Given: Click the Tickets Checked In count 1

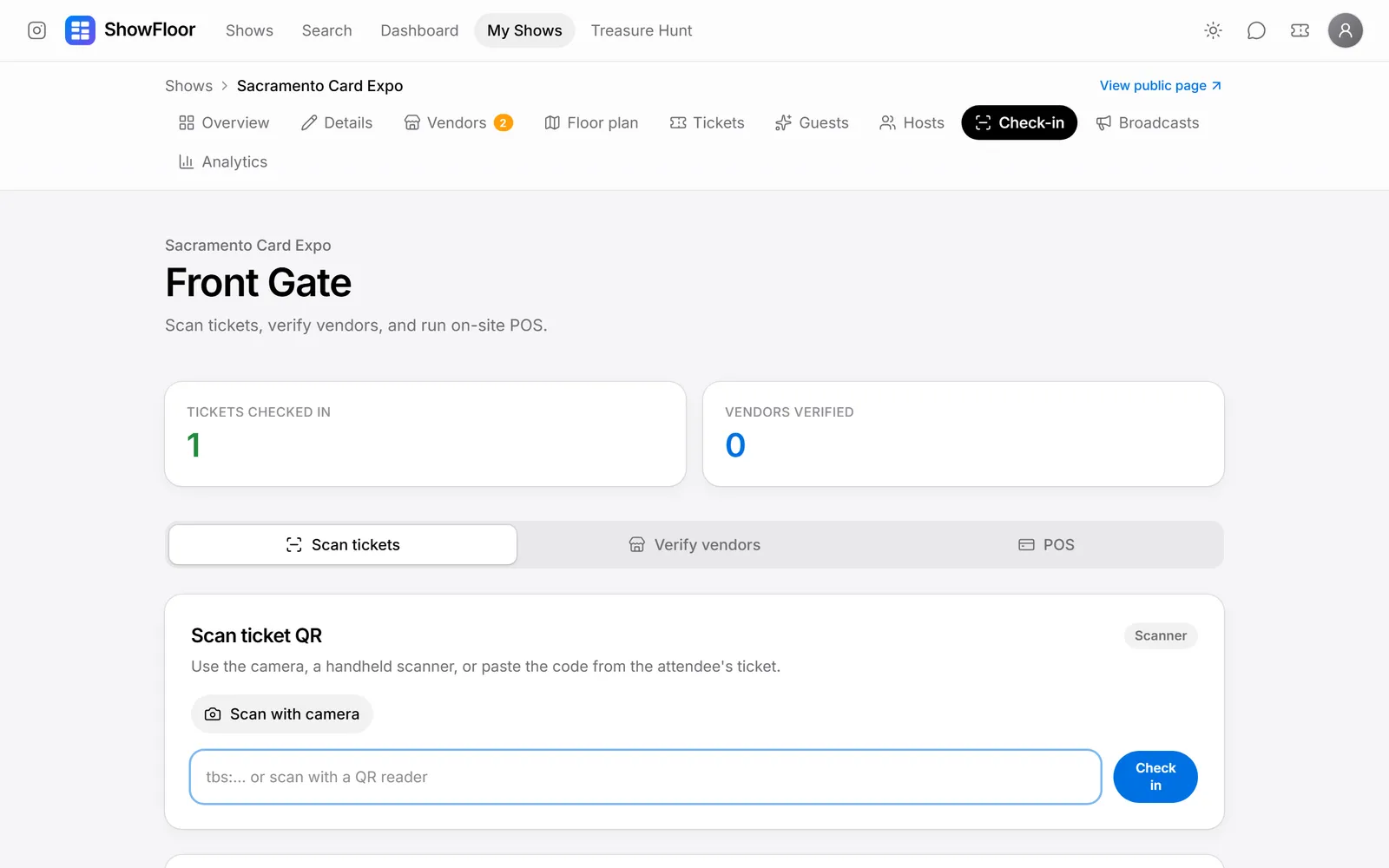Looking at the screenshot, I should click(x=194, y=445).
